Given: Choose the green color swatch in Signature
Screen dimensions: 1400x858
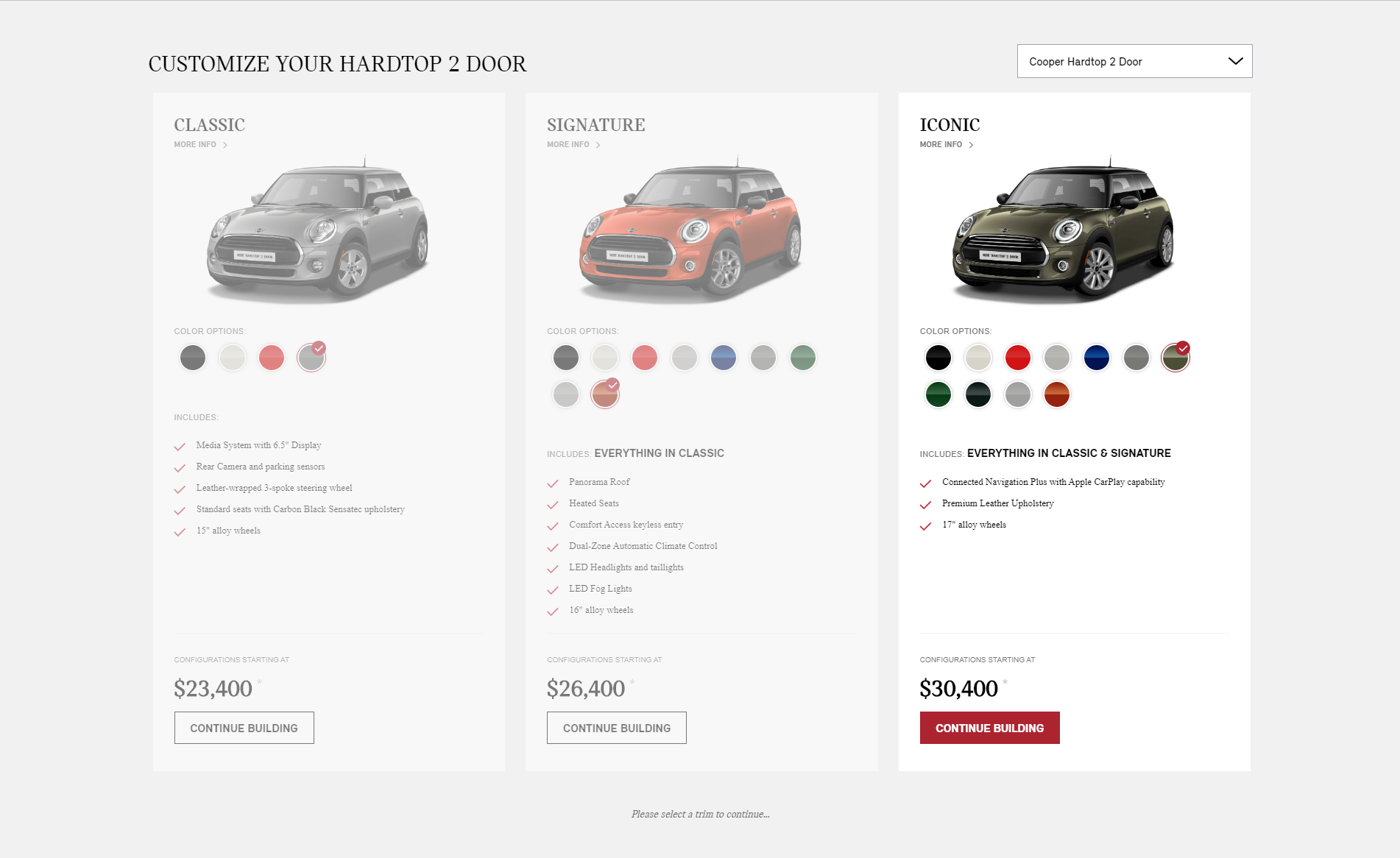Looking at the screenshot, I should 803,358.
